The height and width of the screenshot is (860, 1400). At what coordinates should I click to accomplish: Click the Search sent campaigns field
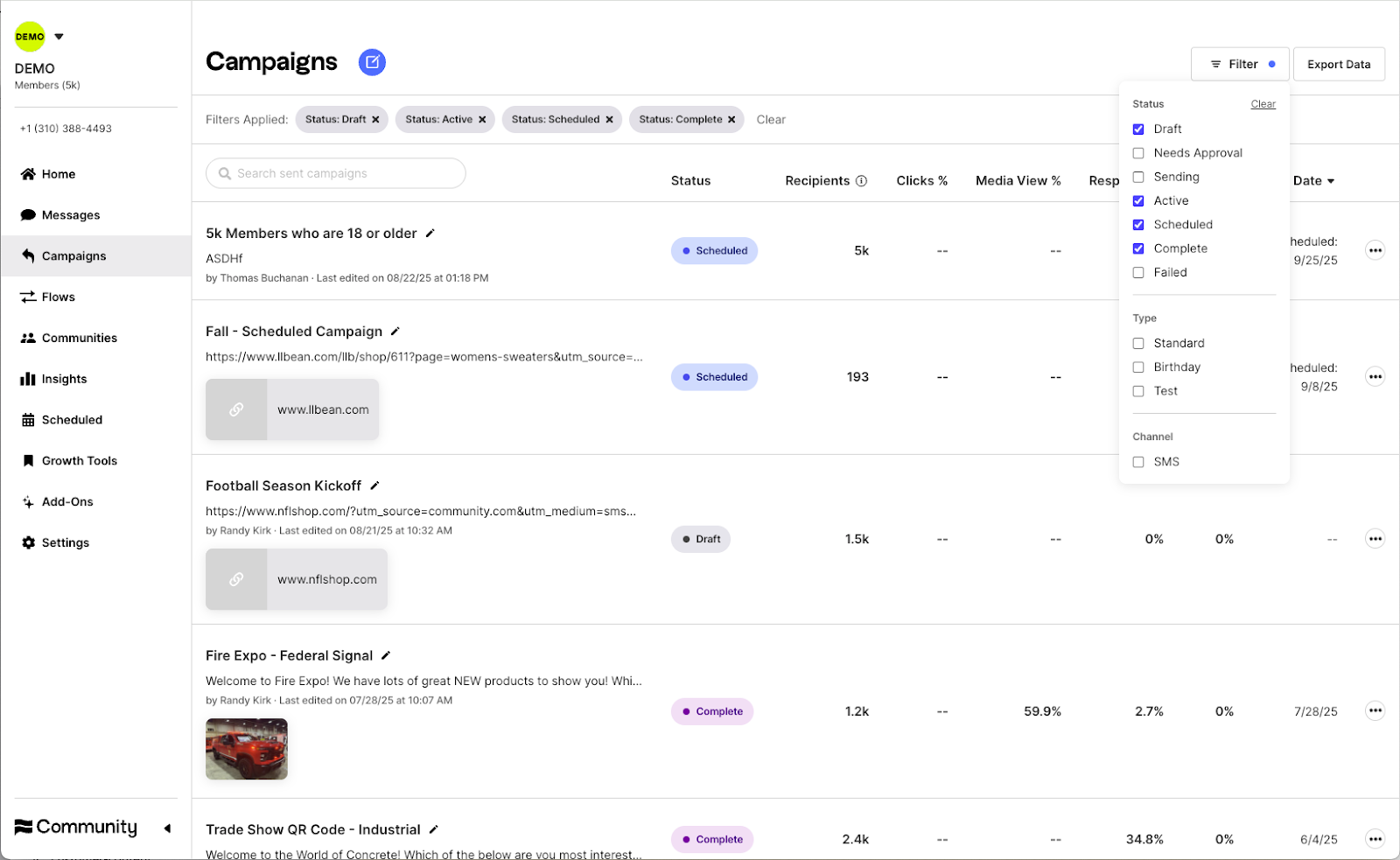point(336,173)
